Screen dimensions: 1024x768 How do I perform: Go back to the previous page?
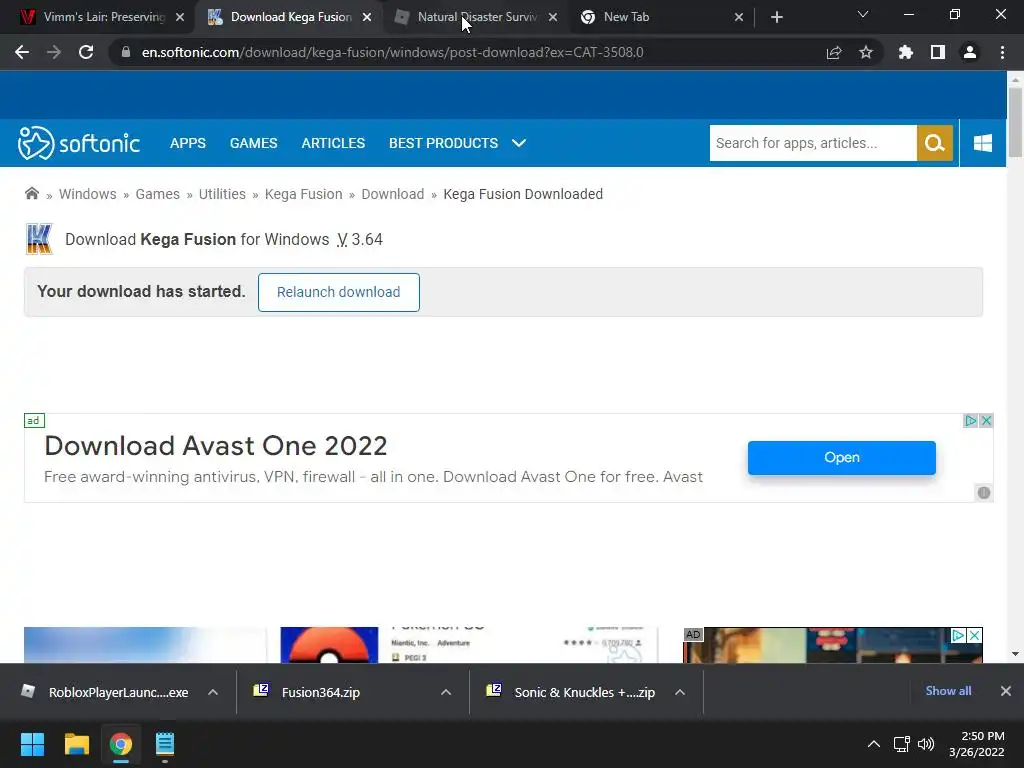(x=22, y=52)
